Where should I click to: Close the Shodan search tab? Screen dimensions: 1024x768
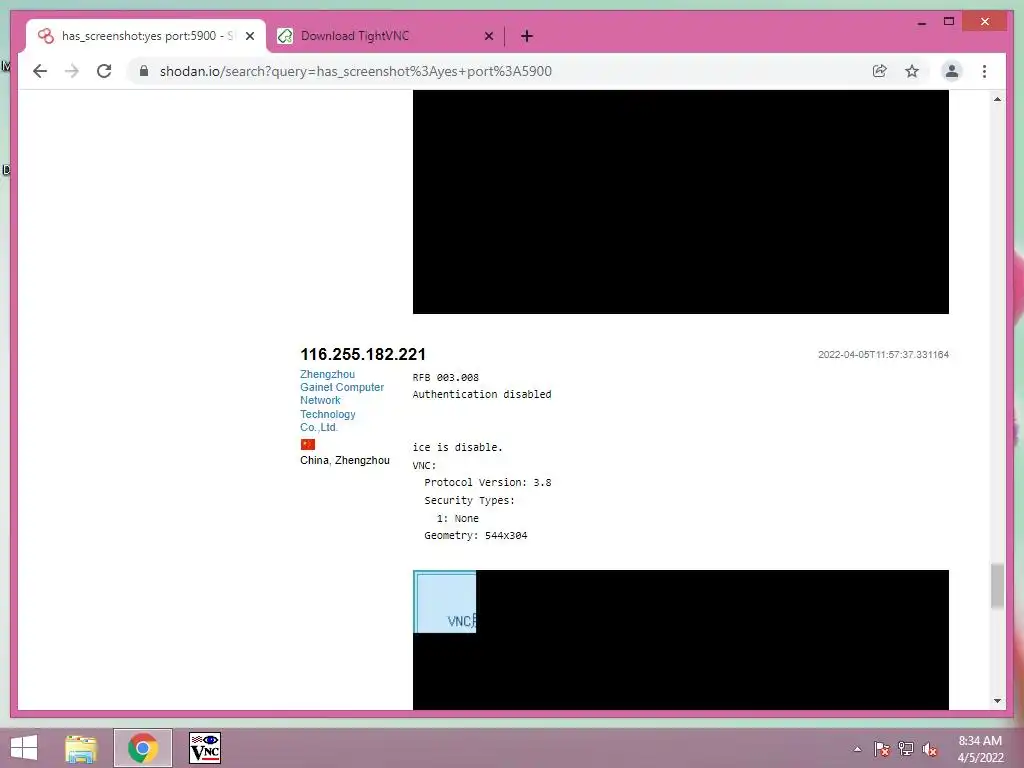(250, 37)
